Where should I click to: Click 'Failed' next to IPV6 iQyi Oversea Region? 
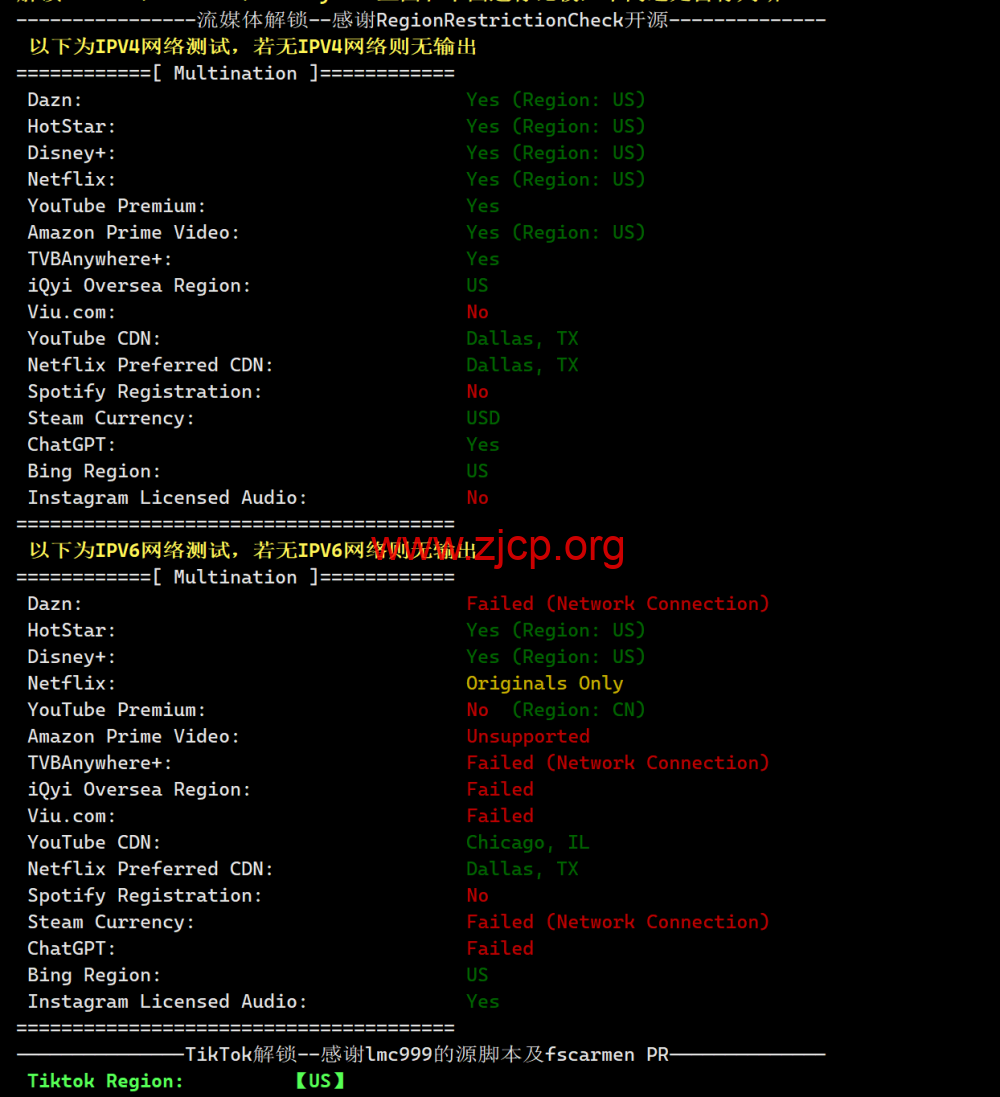[500, 789]
